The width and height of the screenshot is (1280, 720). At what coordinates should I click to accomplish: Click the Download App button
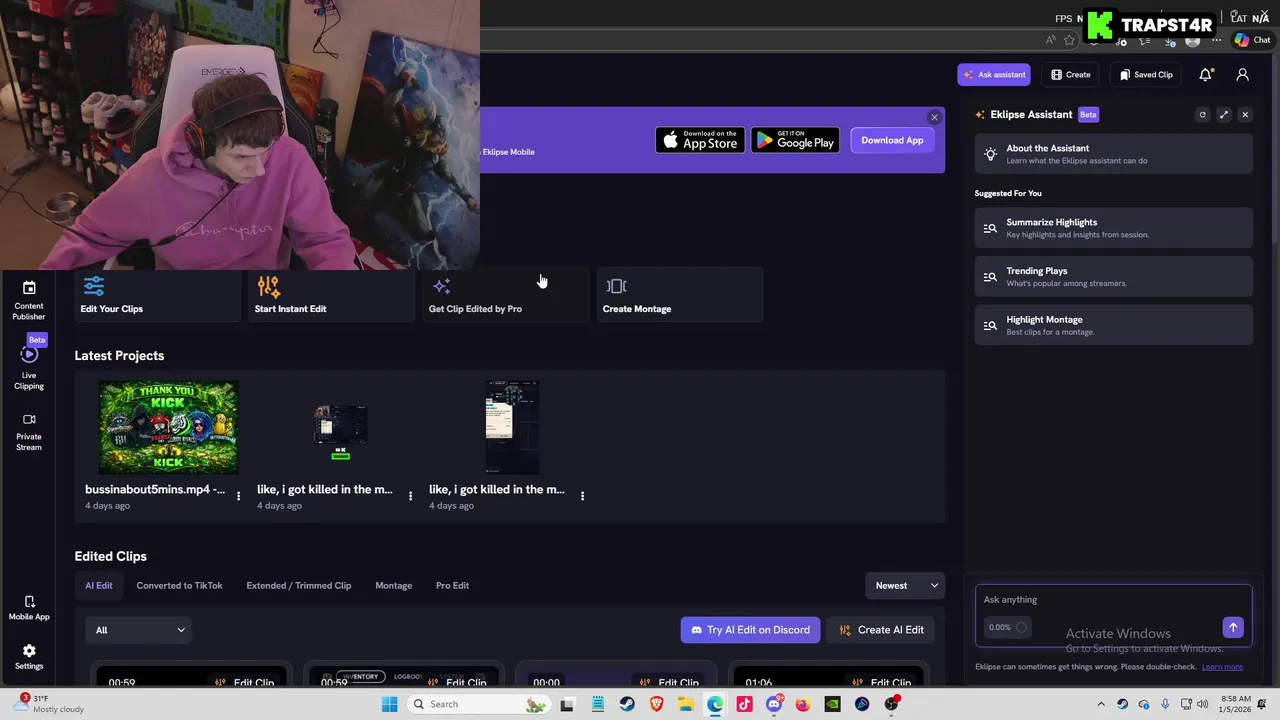pyautogui.click(x=892, y=140)
